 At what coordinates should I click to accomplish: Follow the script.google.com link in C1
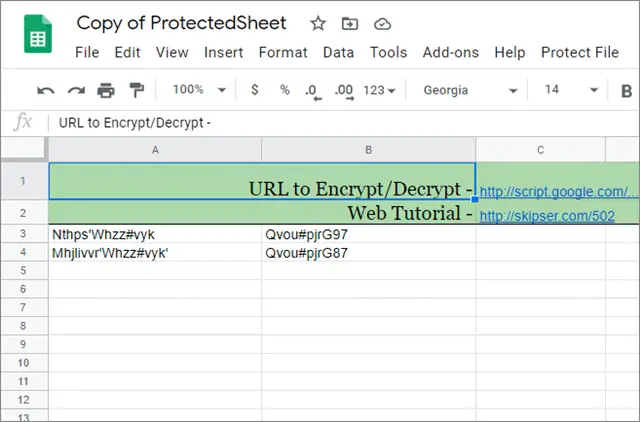click(558, 192)
